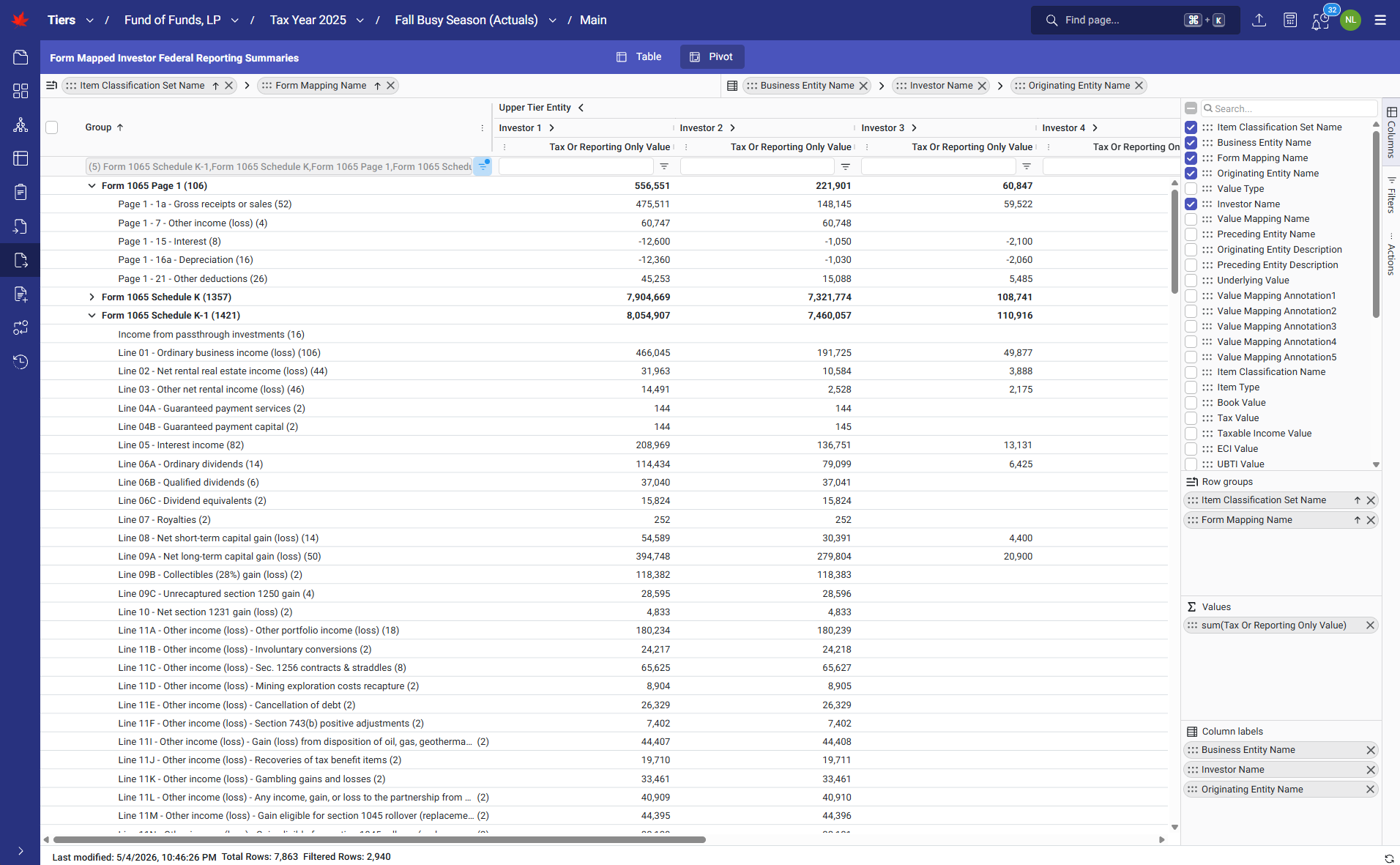Screen dimensions: 1400x865
Task: Click the columns panel Search field
Action: [x=1289, y=108]
